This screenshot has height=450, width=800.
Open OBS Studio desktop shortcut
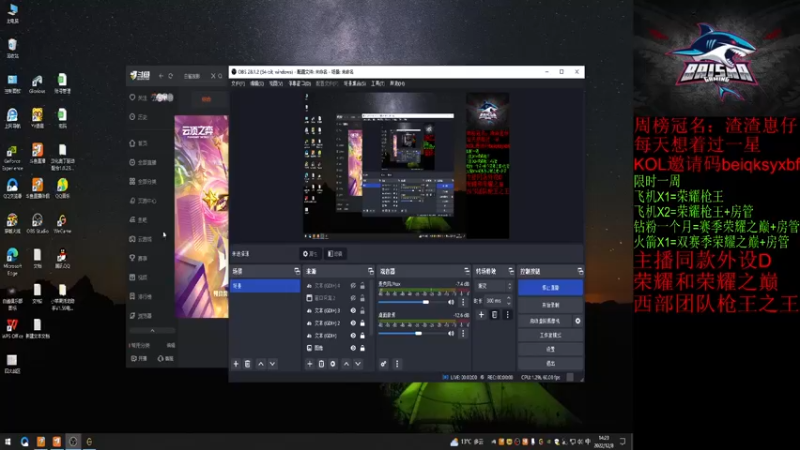coord(37,223)
